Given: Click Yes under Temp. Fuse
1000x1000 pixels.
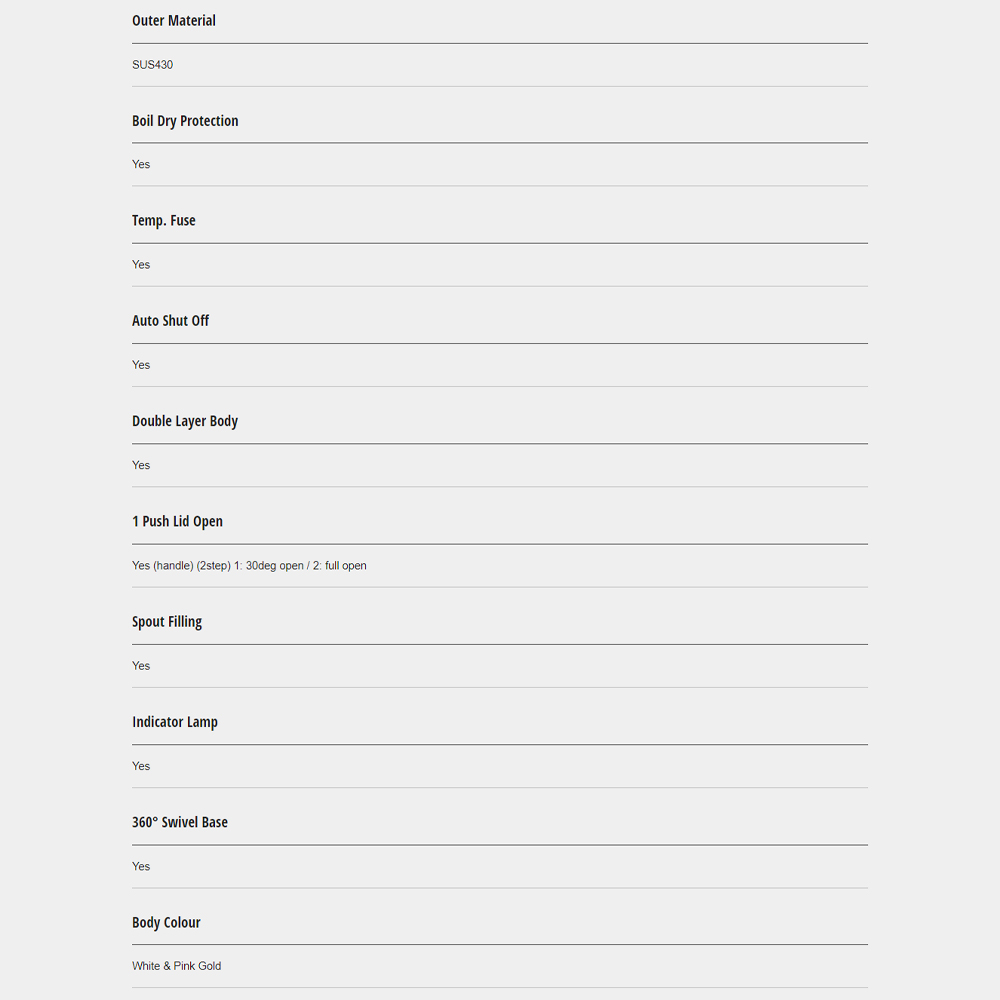Looking at the screenshot, I should (x=141, y=265).
